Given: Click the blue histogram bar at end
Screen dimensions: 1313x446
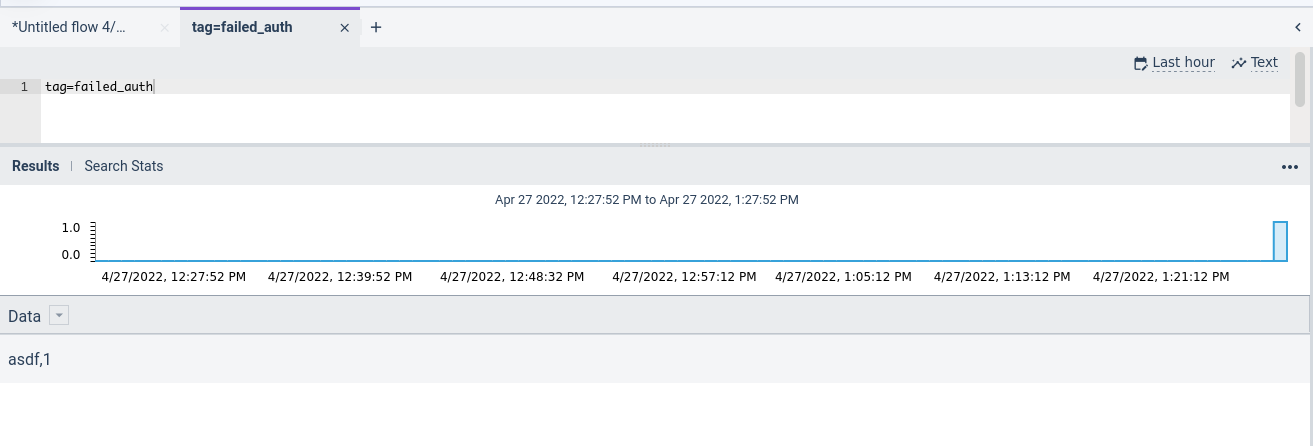Looking at the screenshot, I should (x=1280, y=242).
